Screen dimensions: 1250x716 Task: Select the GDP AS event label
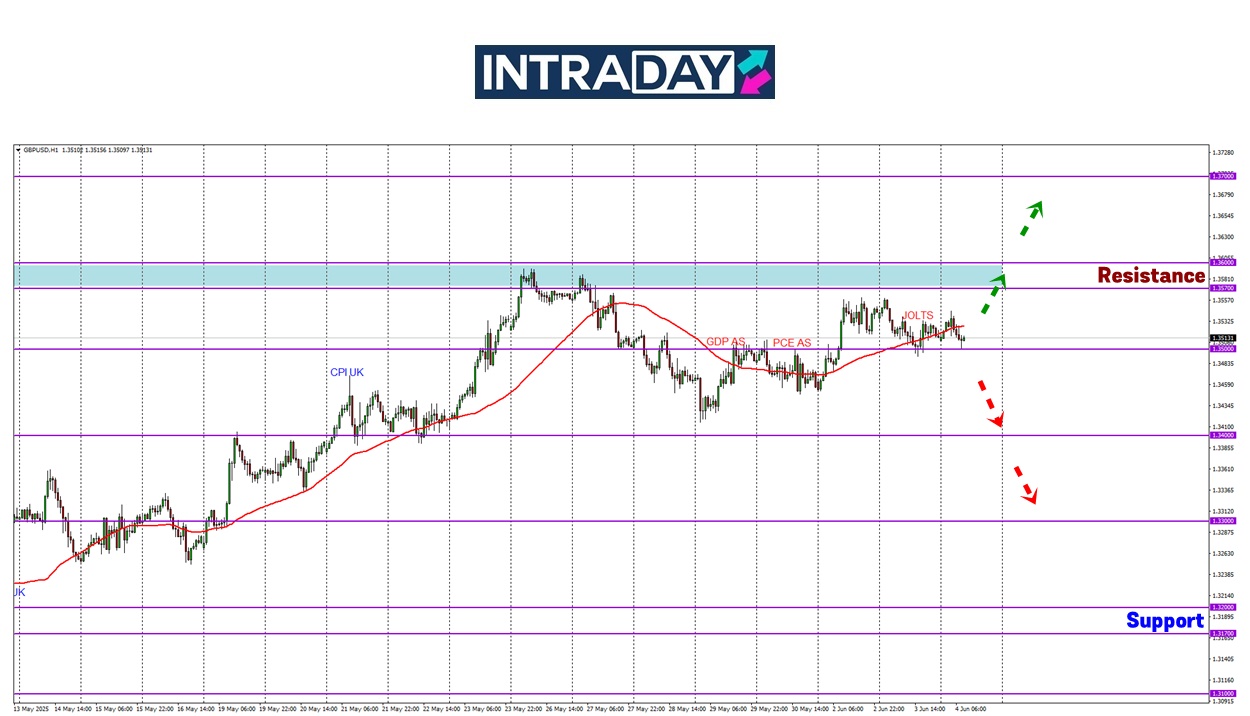pyautogui.click(x=726, y=342)
